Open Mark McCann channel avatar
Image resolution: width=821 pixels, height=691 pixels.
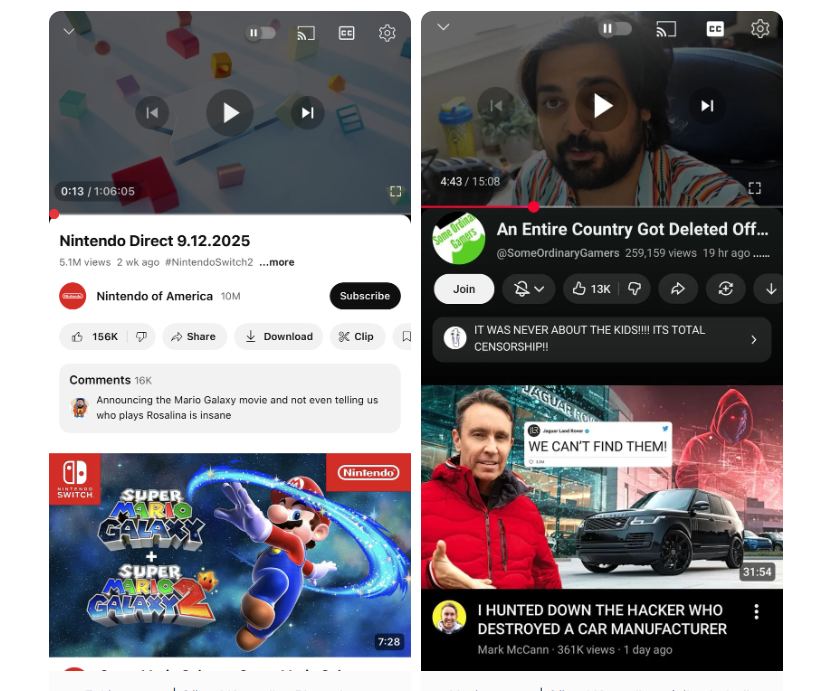(449, 616)
